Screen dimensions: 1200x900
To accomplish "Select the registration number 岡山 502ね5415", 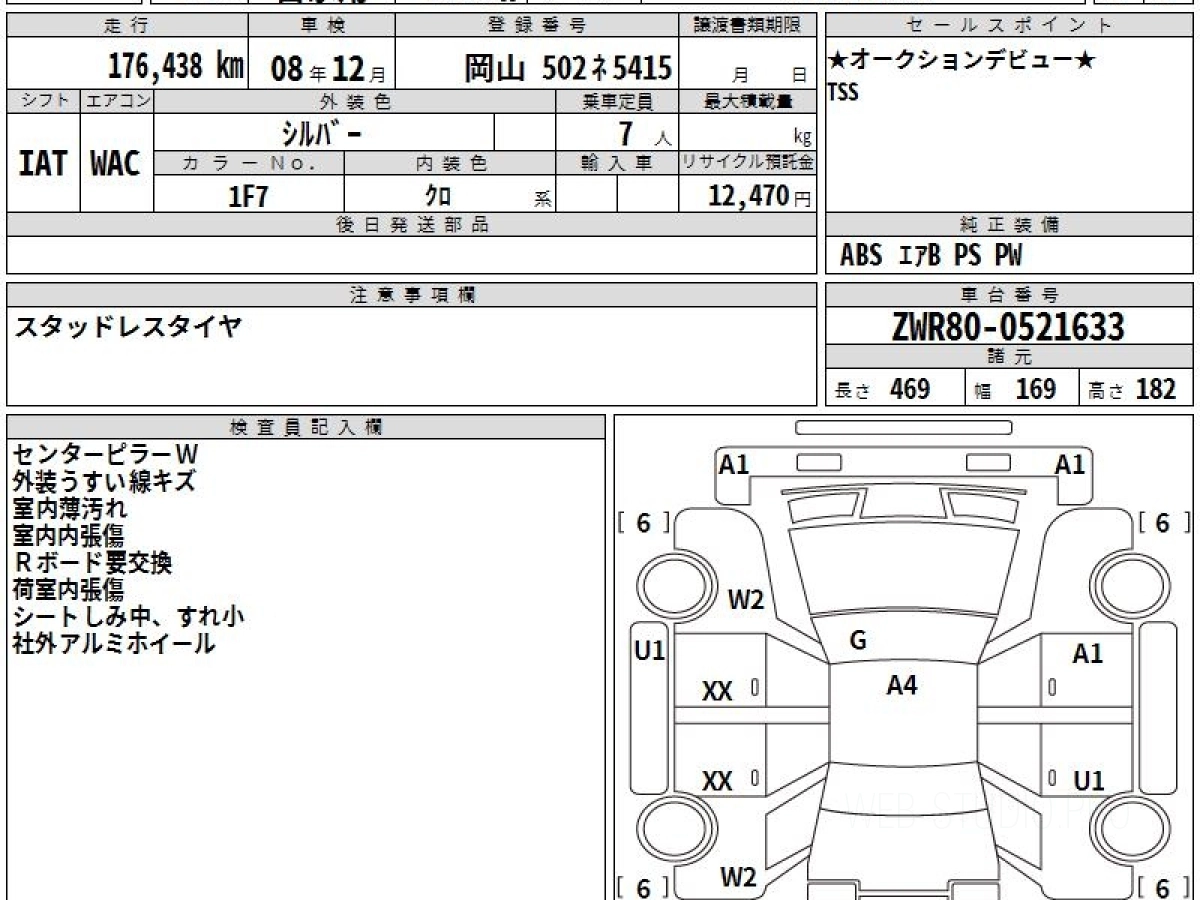I will click(x=567, y=68).
